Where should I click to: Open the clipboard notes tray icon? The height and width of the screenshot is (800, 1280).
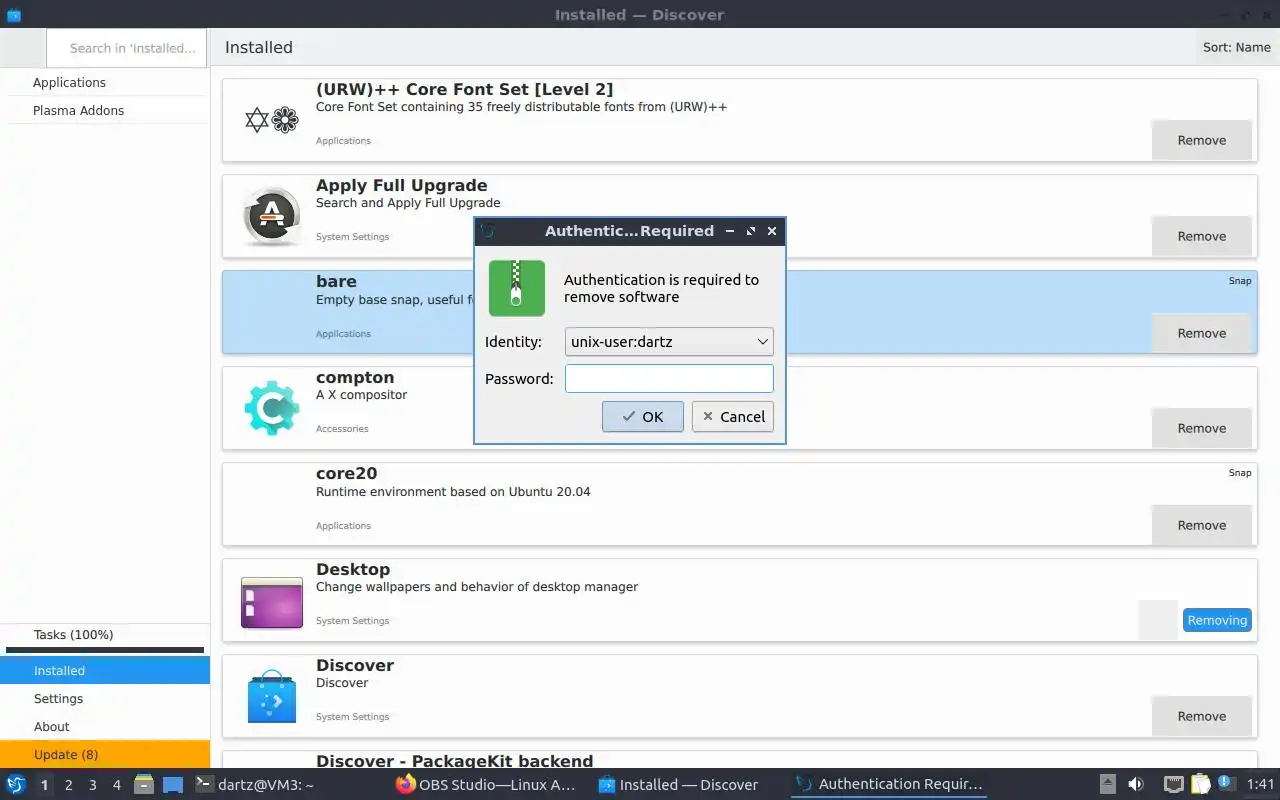tap(1200, 784)
